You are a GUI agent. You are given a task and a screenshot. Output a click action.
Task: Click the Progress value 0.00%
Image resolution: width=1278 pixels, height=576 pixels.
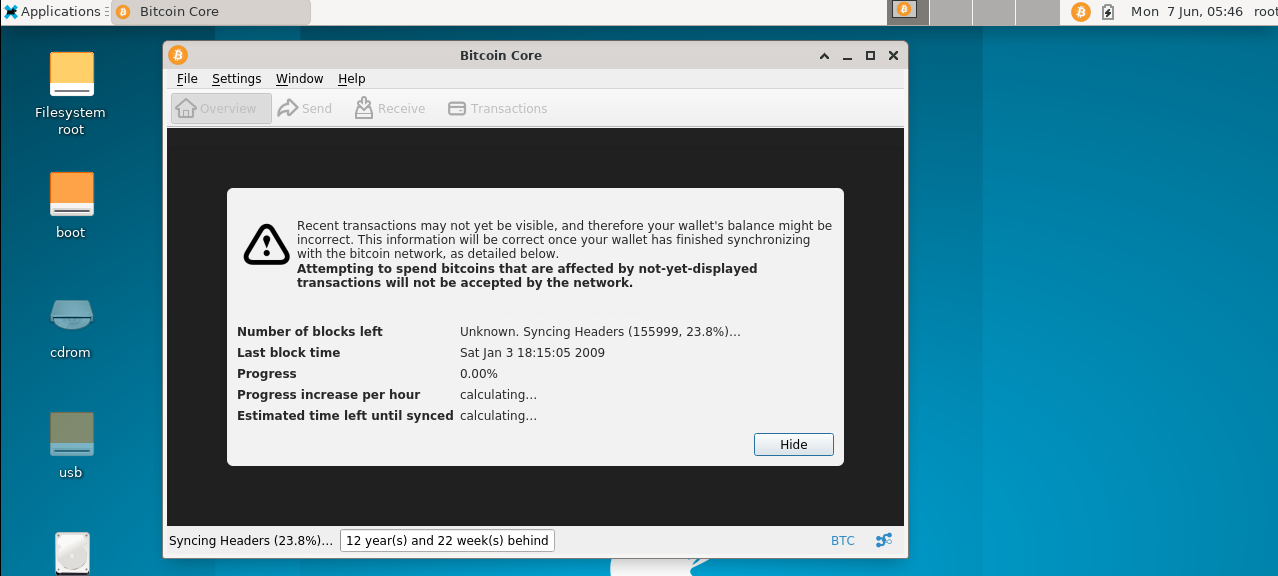479,374
